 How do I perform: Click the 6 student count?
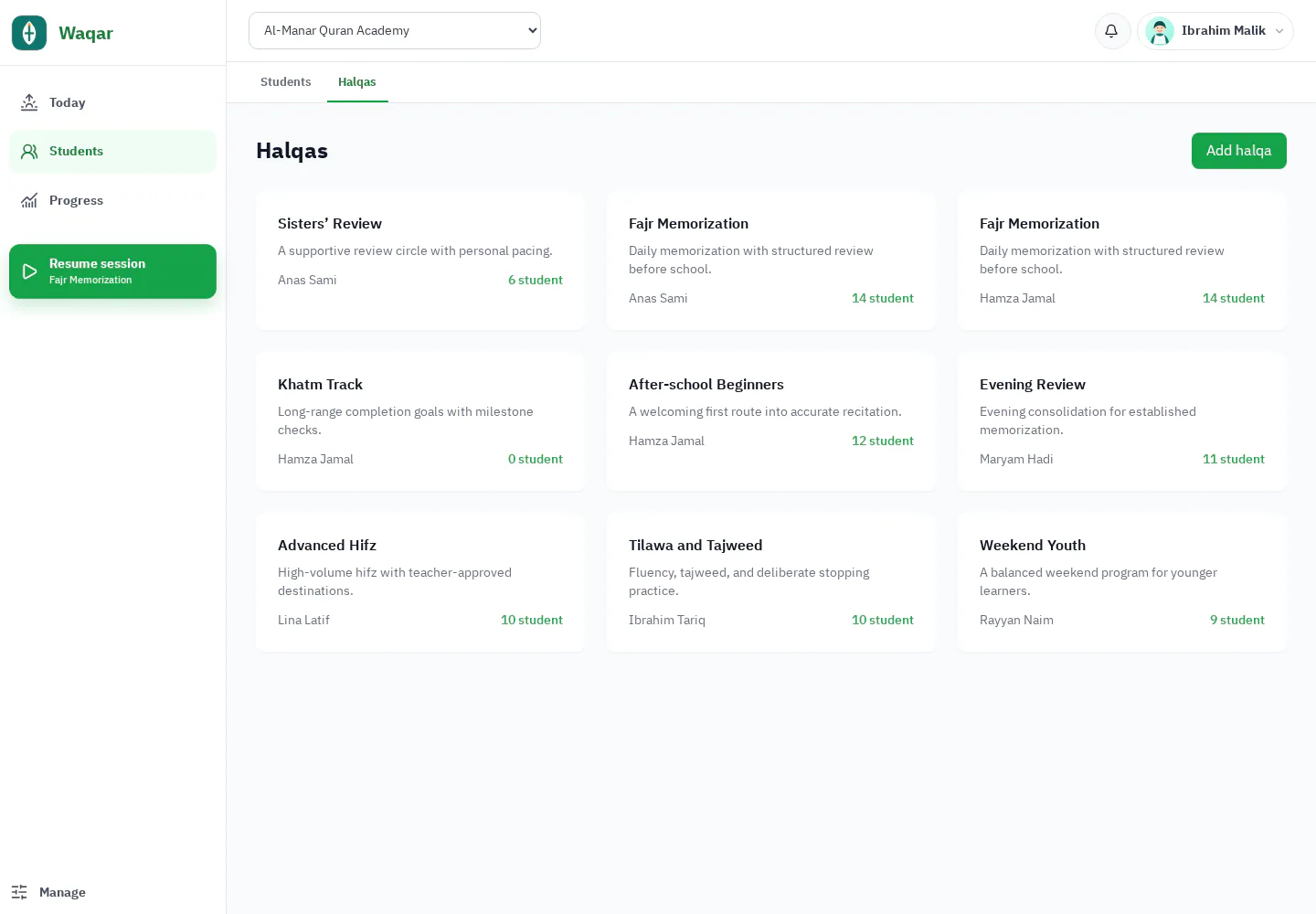click(x=536, y=280)
